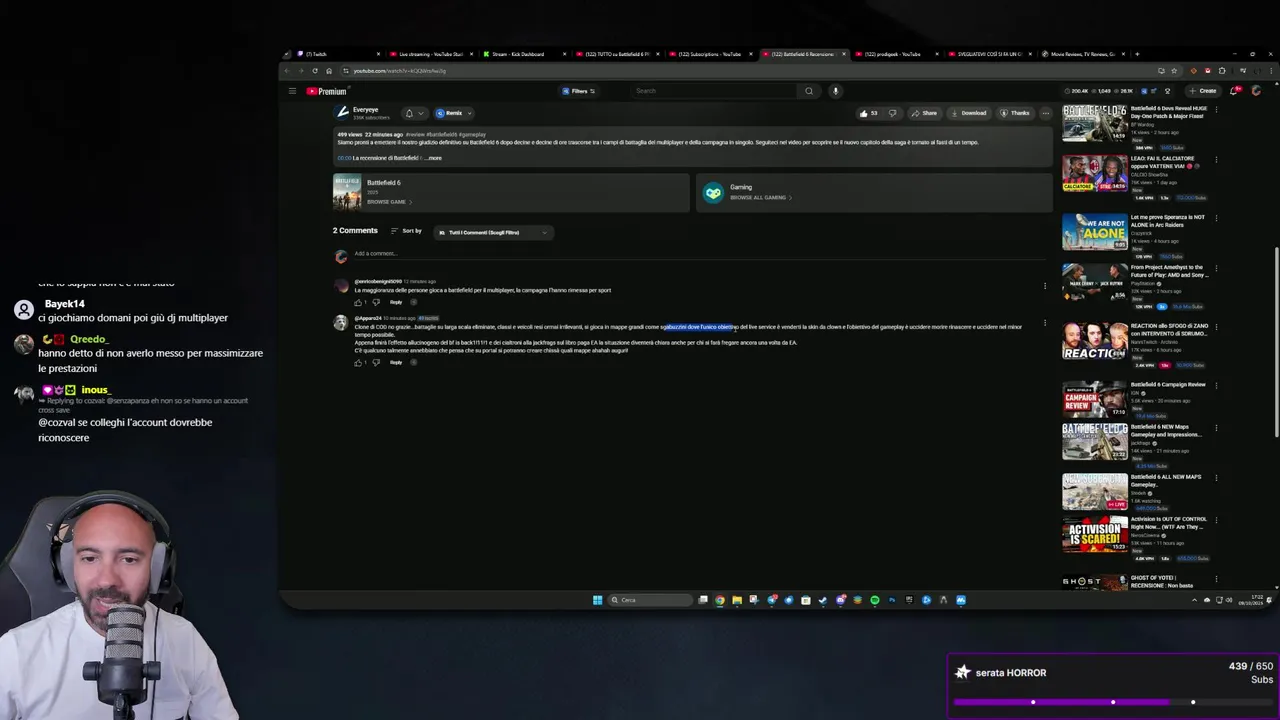This screenshot has height=720, width=1280.
Task: Click the dislike button under the video
Action: pyautogui.click(x=892, y=113)
